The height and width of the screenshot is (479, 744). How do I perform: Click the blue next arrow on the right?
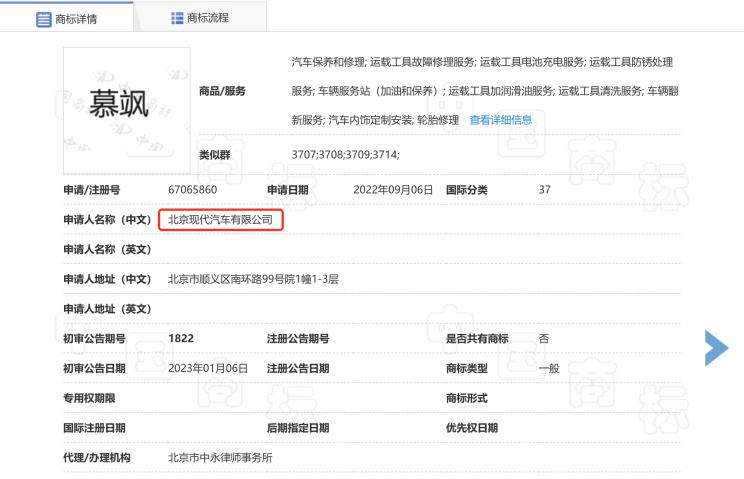716,347
